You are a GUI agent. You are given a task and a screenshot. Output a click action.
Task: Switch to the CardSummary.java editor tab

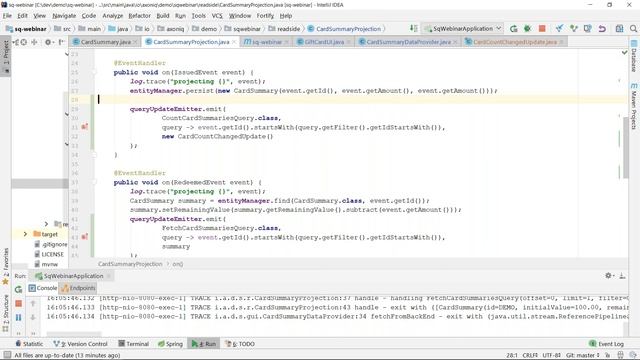(105, 42)
